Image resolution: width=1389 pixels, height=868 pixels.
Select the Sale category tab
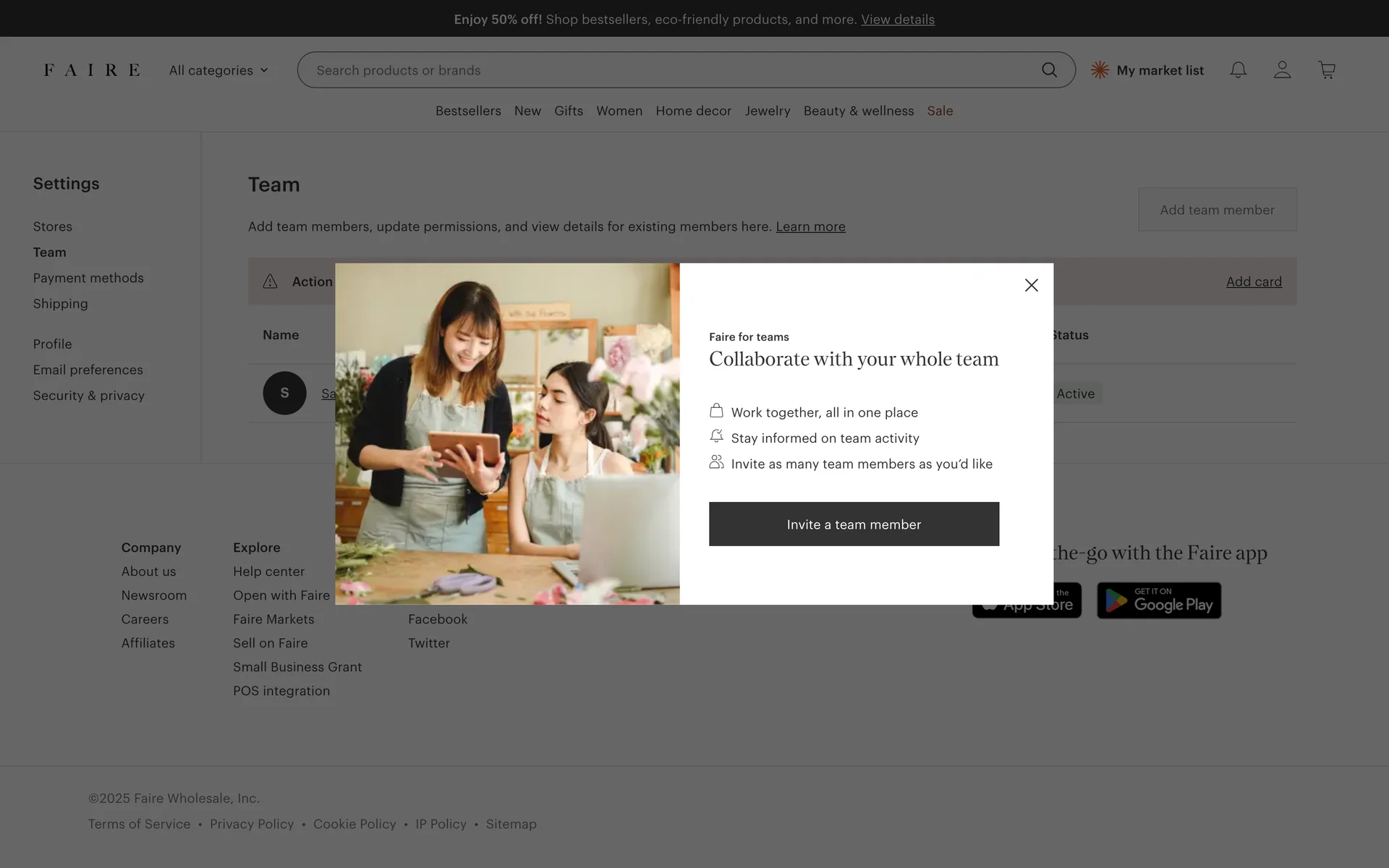click(x=940, y=111)
